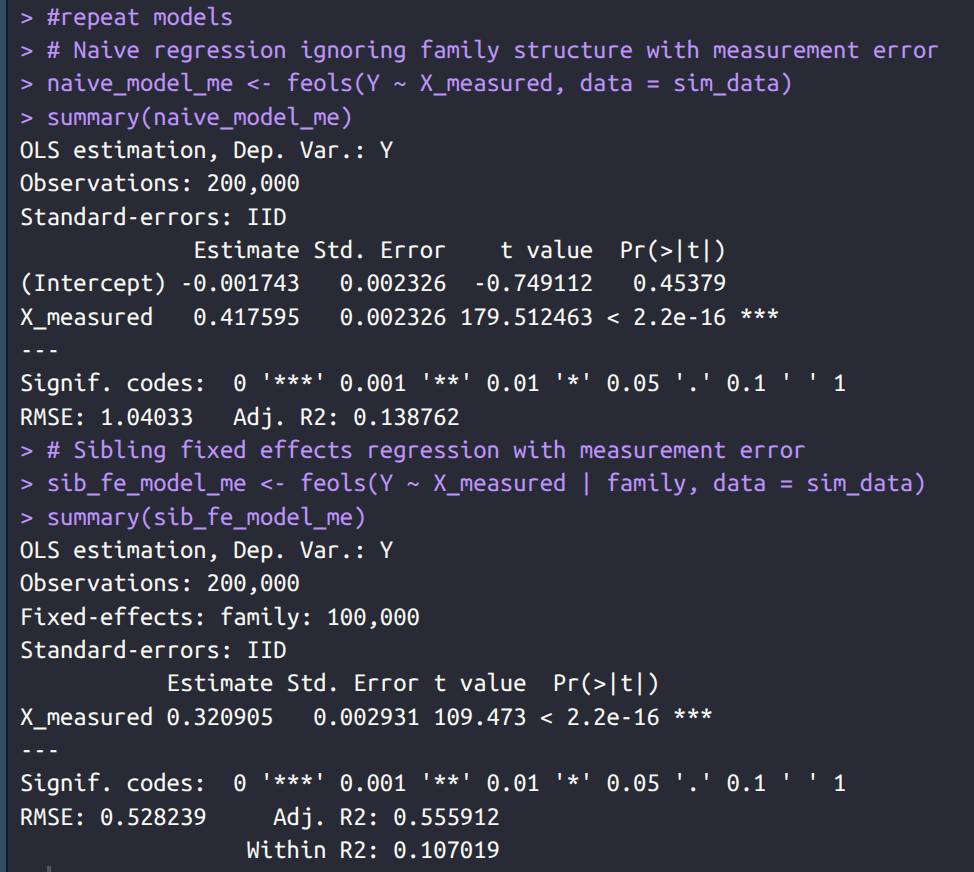Select the RMSE value 0.528239

153,817
